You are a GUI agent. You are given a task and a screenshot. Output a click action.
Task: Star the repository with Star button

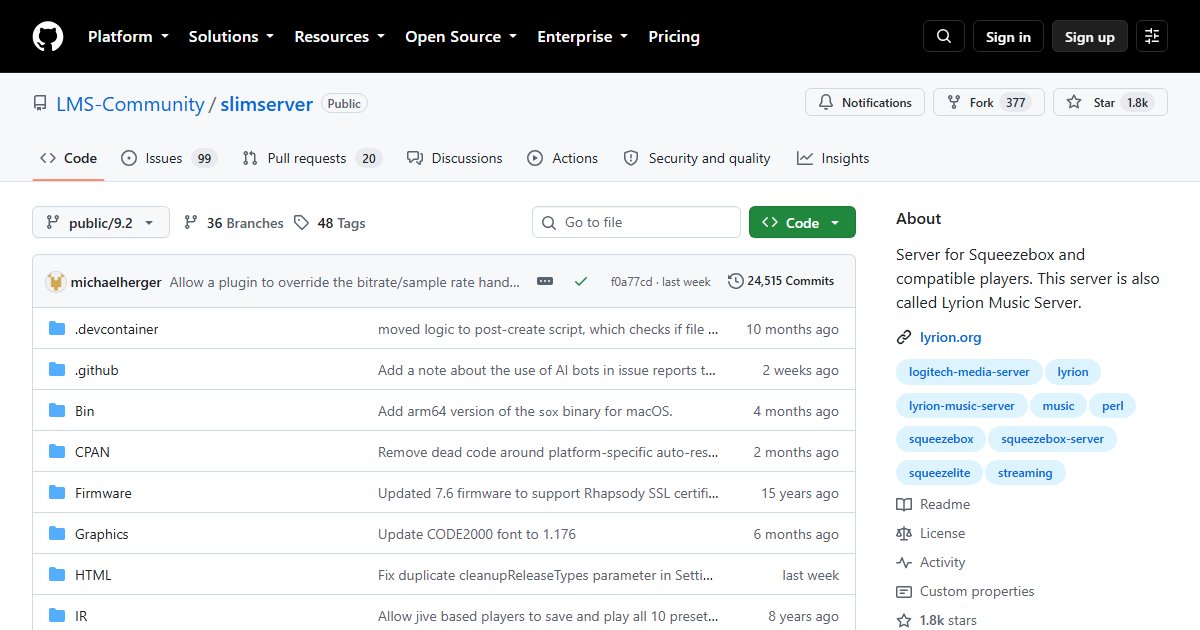click(x=1110, y=103)
